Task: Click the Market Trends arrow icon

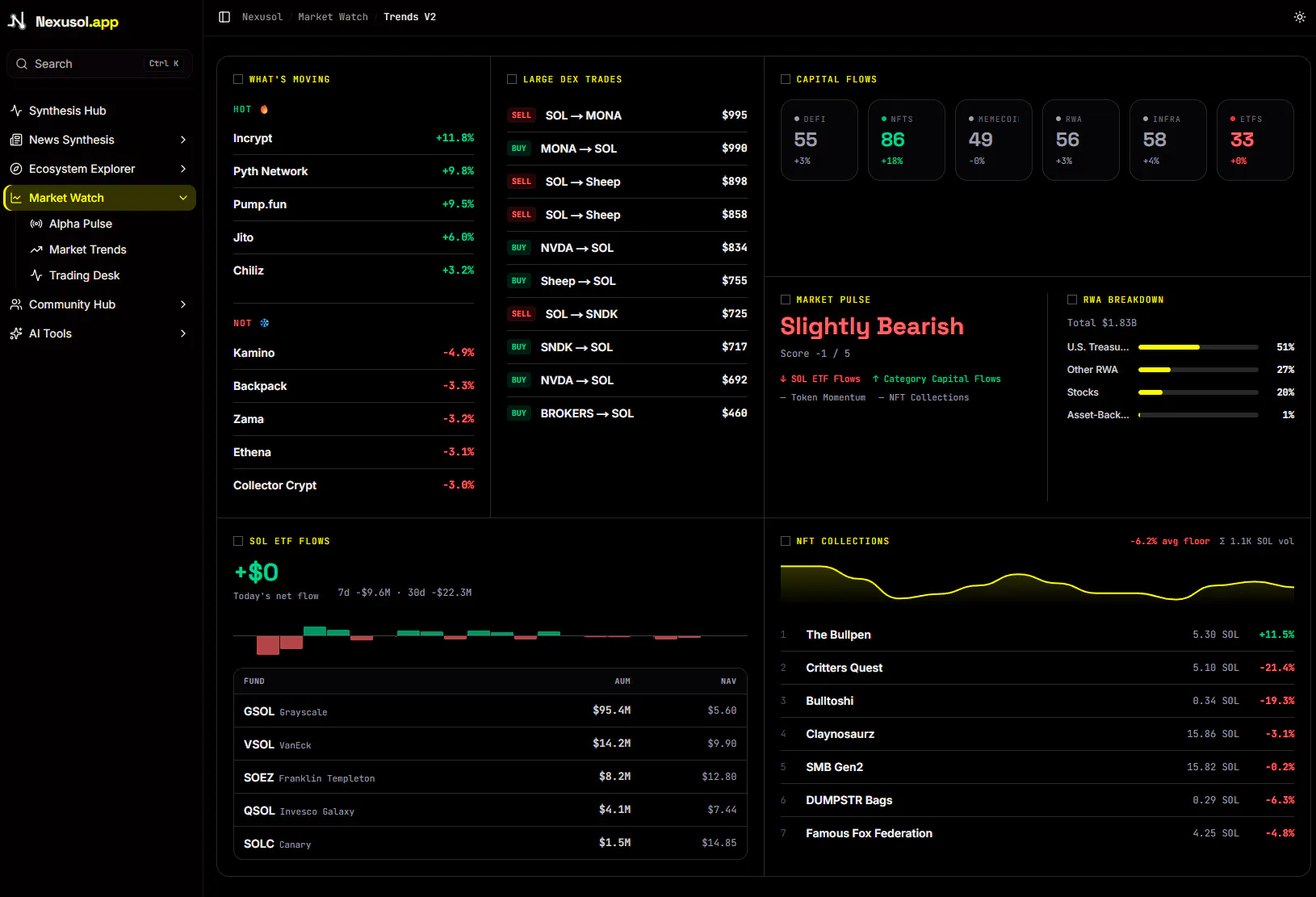Action: pos(36,249)
